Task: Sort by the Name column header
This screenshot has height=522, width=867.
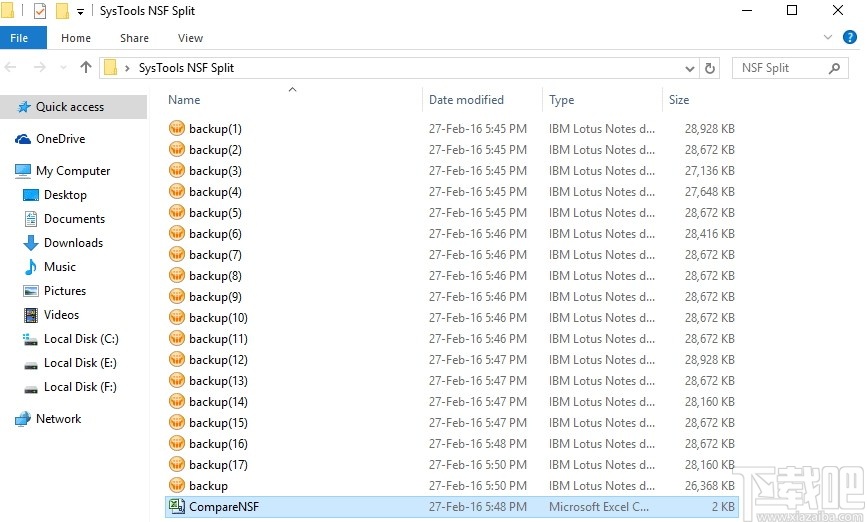Action: click(x=184, y=100)
